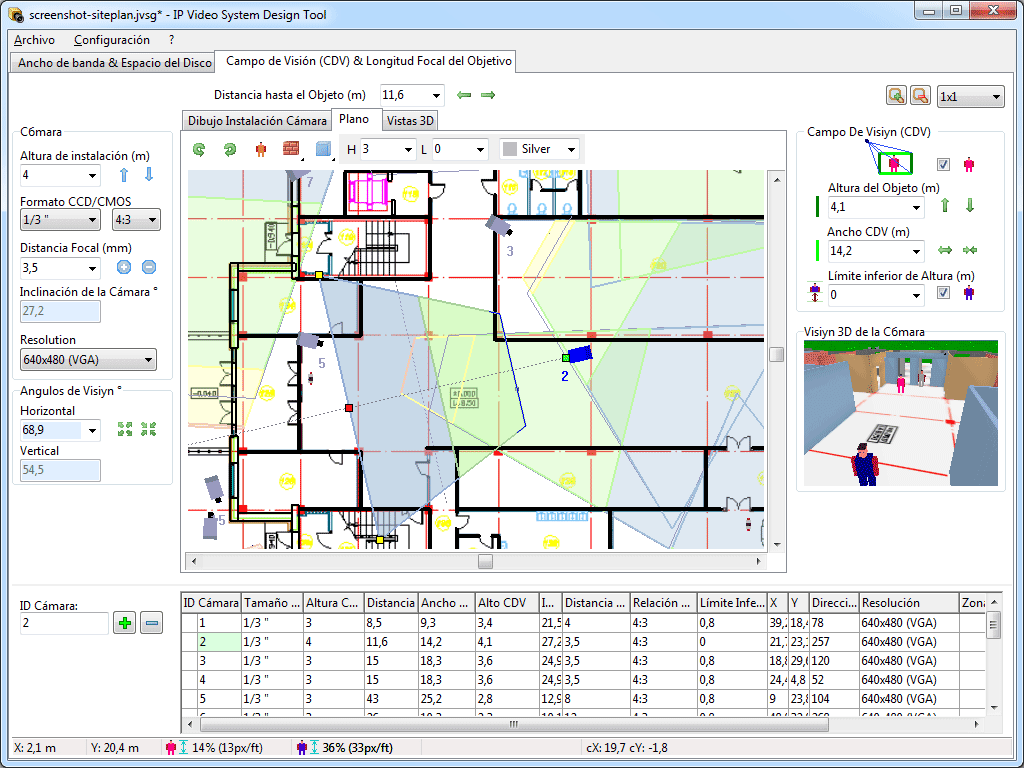Click the green up arrow to raise object height
The height and width of the screenshot is (768, 1024).
pos(943,206)
